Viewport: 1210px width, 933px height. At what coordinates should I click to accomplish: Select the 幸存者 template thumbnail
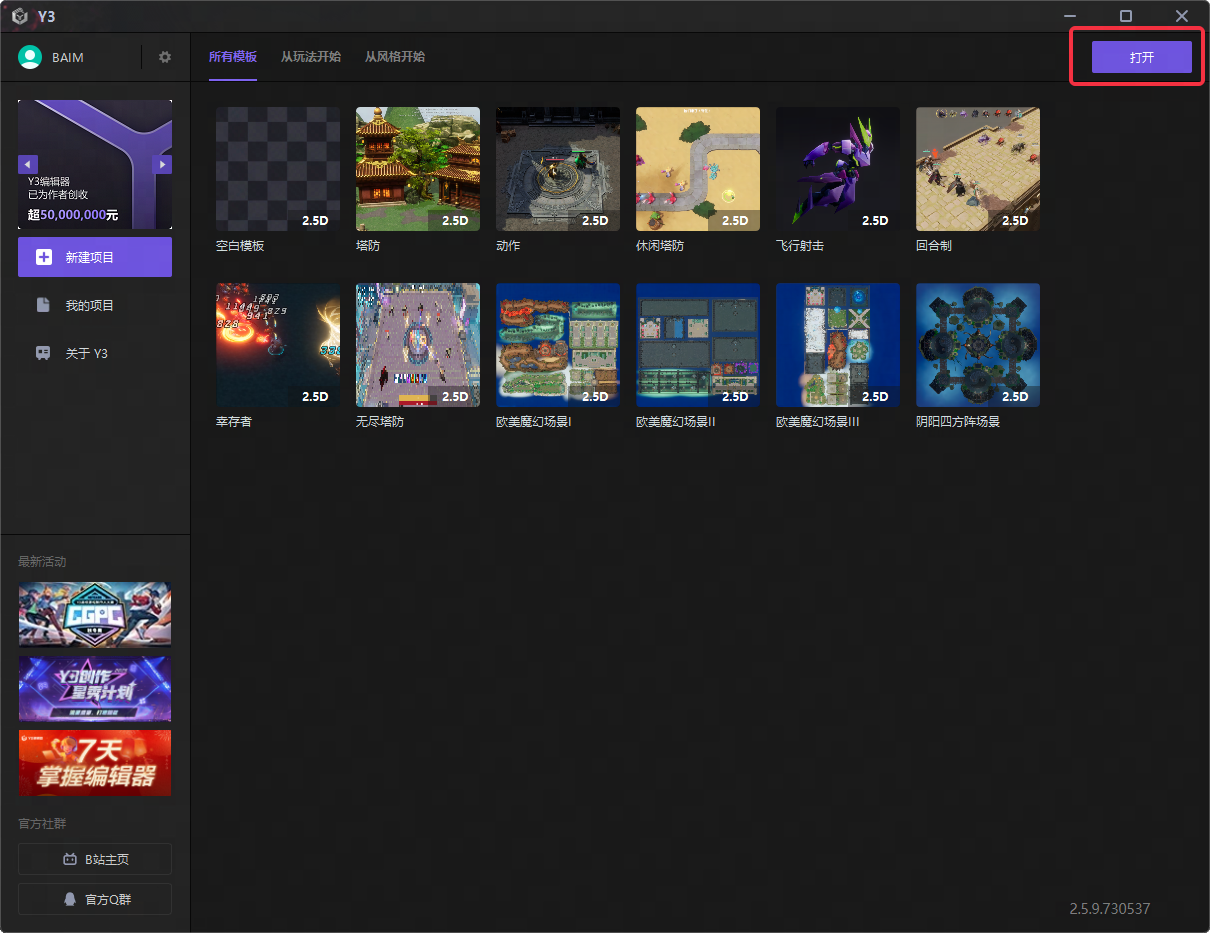[x=277, y=345]
